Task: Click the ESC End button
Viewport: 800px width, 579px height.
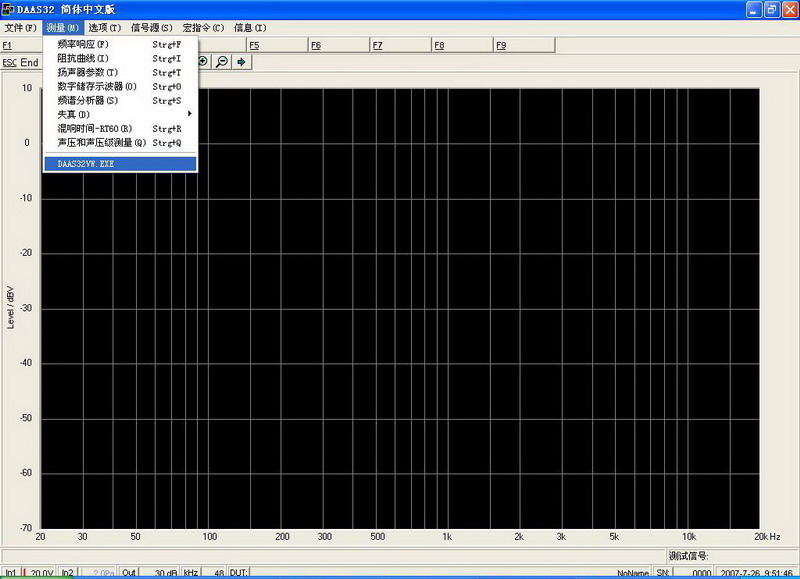Action: 20,62
